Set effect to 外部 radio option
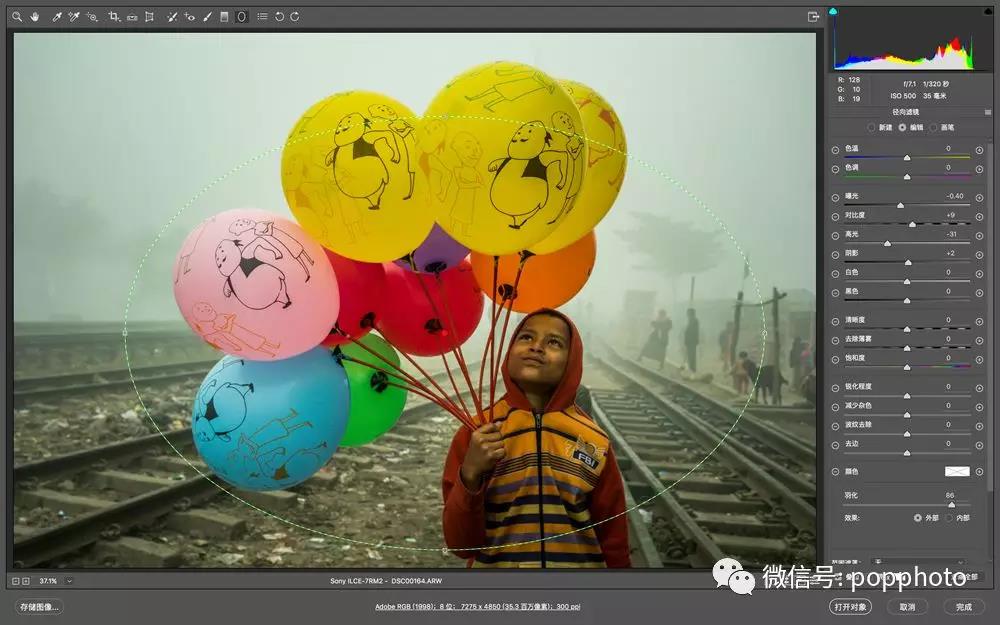Screen dimensions: 1000x625 tap(918, 518)
